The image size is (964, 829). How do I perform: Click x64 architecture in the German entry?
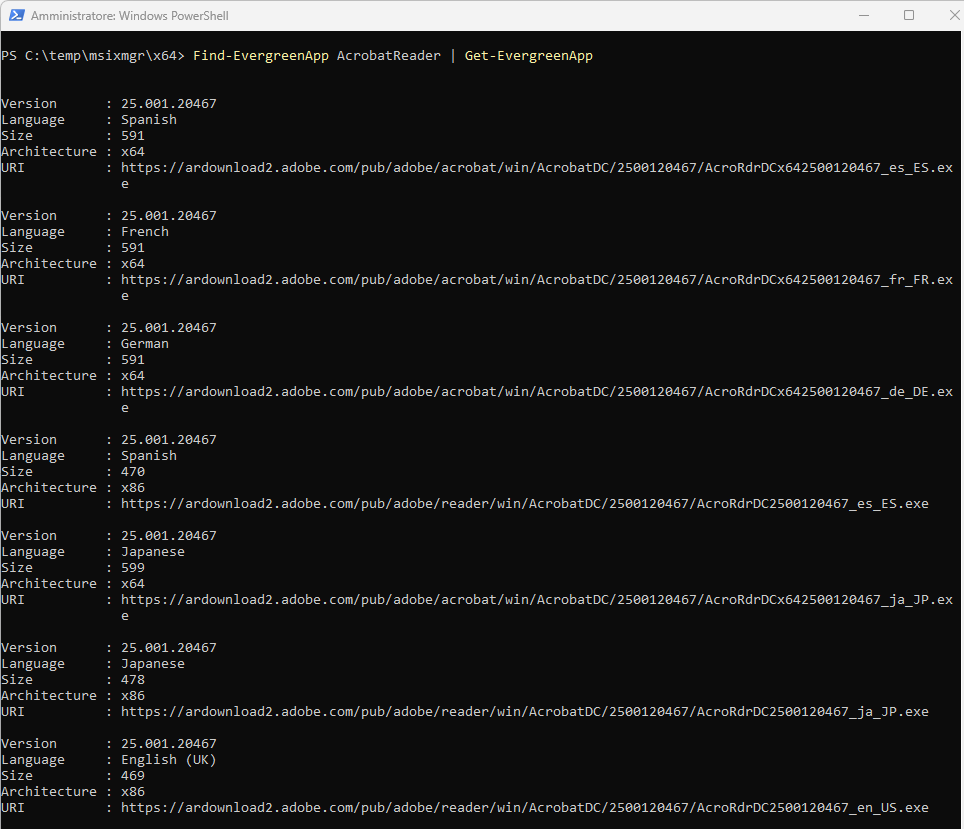pos(133,375)
